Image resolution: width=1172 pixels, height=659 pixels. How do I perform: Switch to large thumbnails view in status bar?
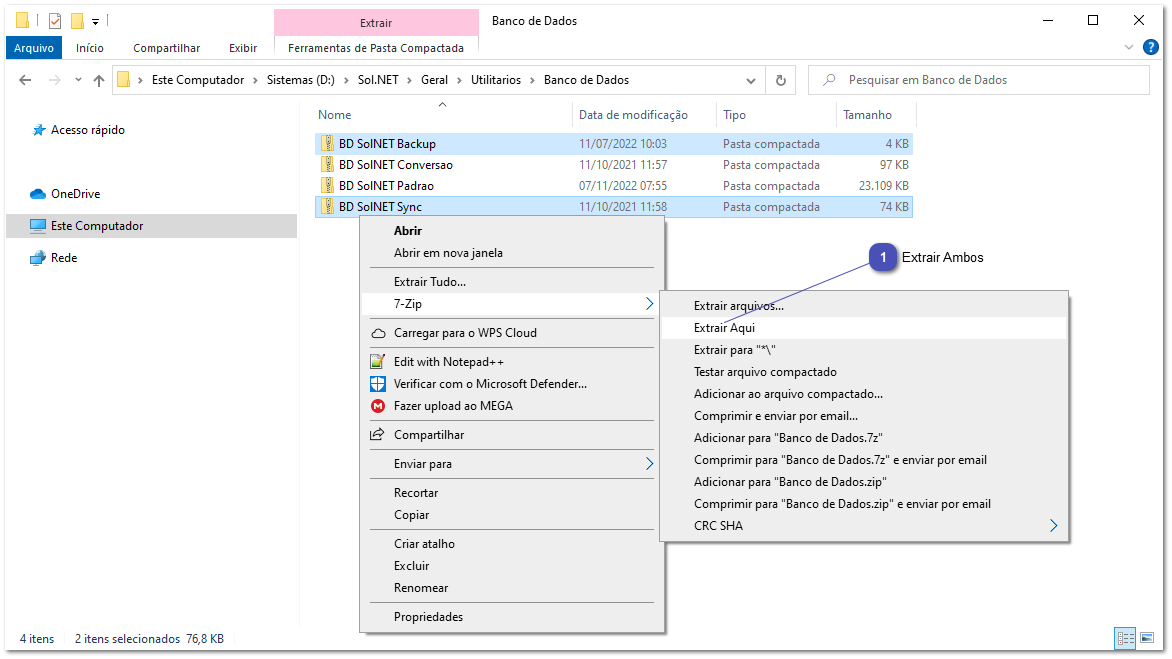pos(1149,638)
